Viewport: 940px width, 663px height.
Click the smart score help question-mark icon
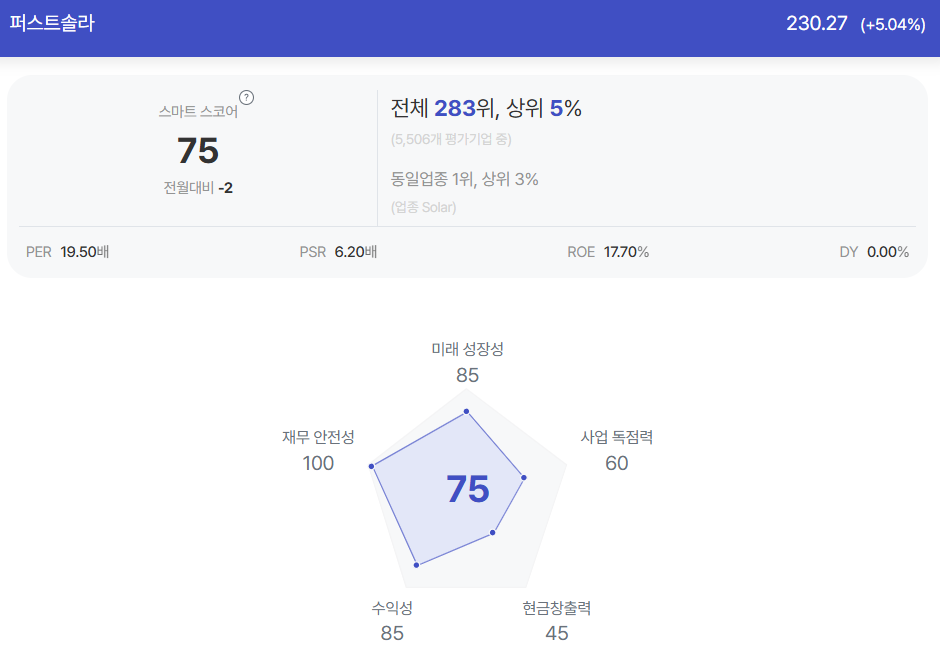tap(246, 98)
